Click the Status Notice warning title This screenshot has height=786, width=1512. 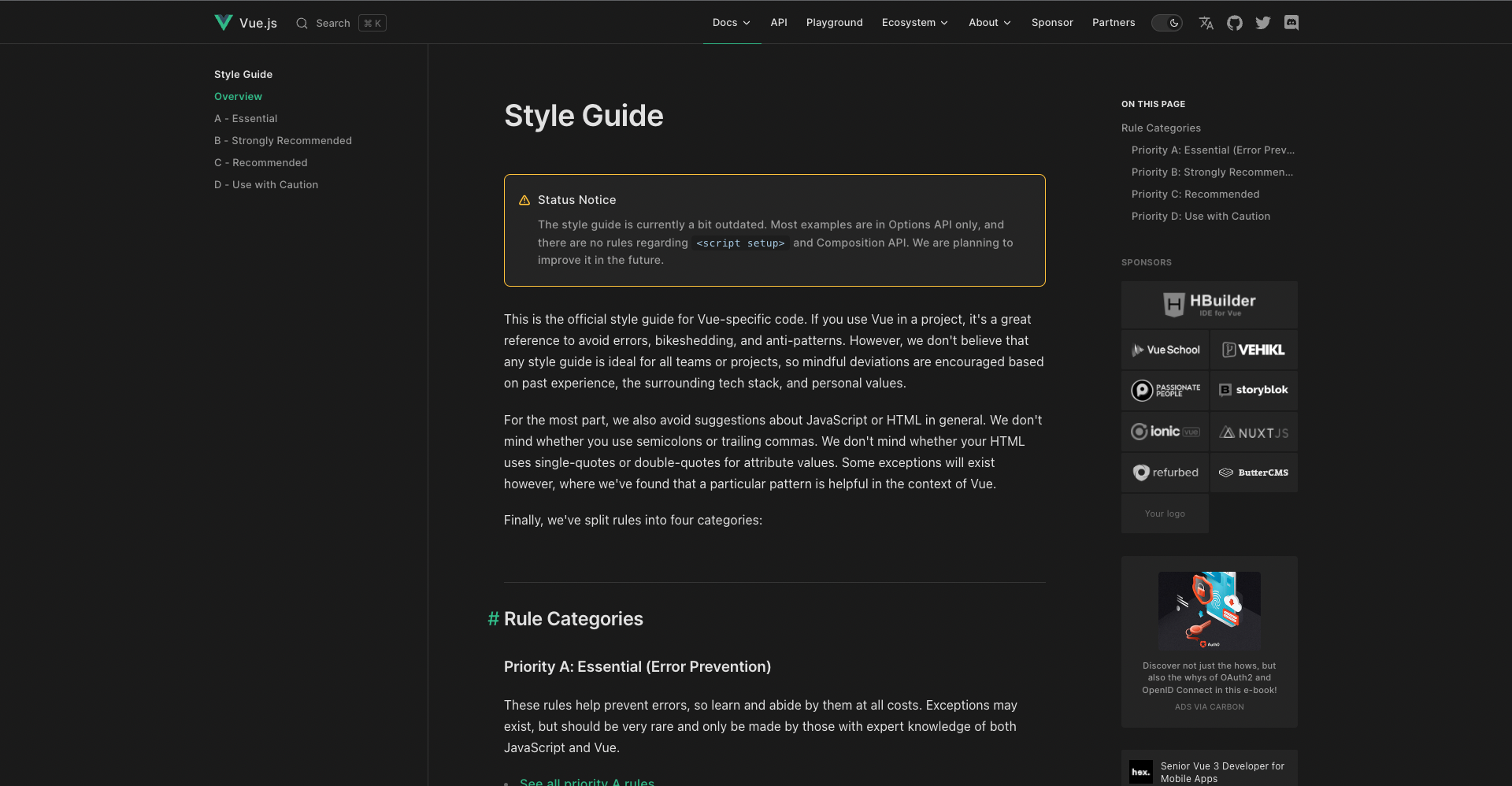click(577, 200)
